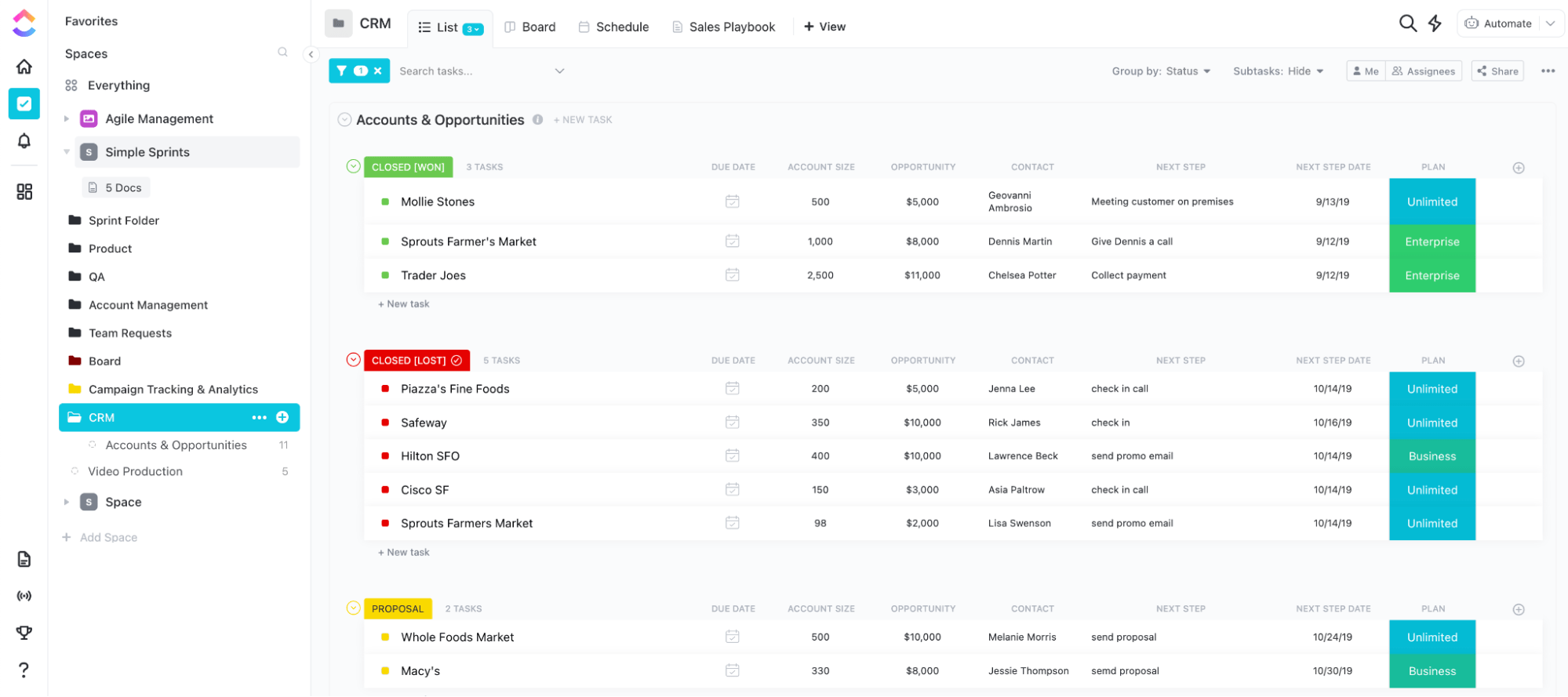Switch to the Board tab
The width and height of the screenshot is (1568, 697).
click(530, 27)
